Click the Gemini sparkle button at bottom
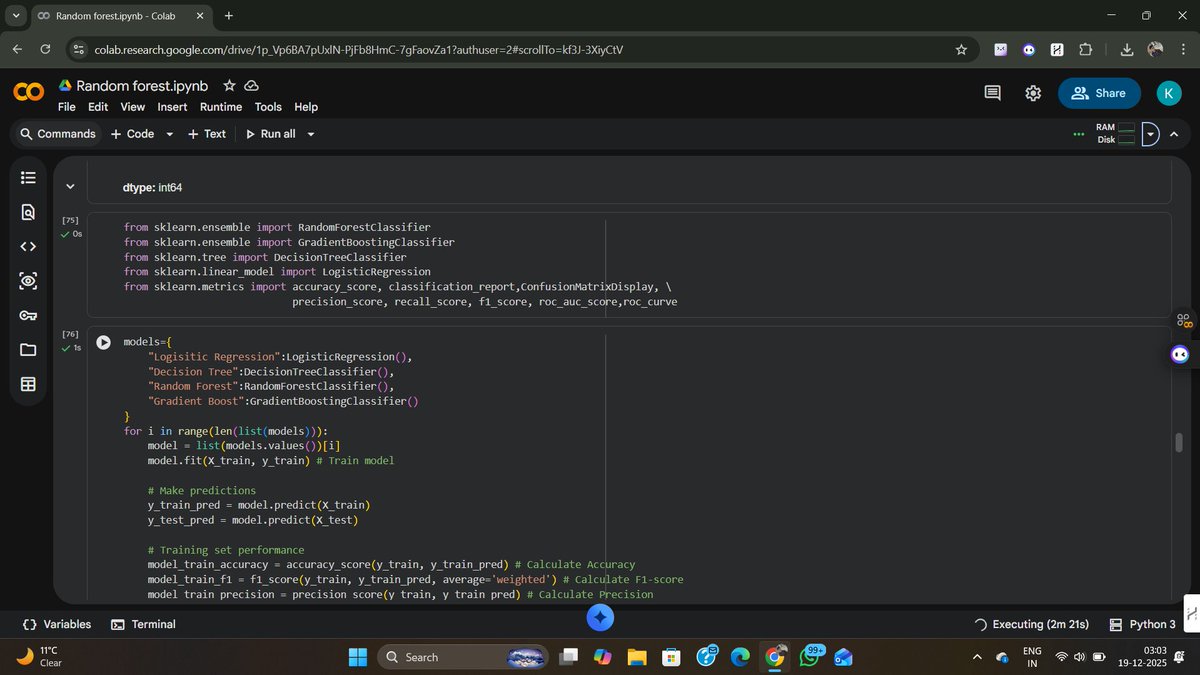This screenshot has height=675, width=1200. click(x=600, y=618)
